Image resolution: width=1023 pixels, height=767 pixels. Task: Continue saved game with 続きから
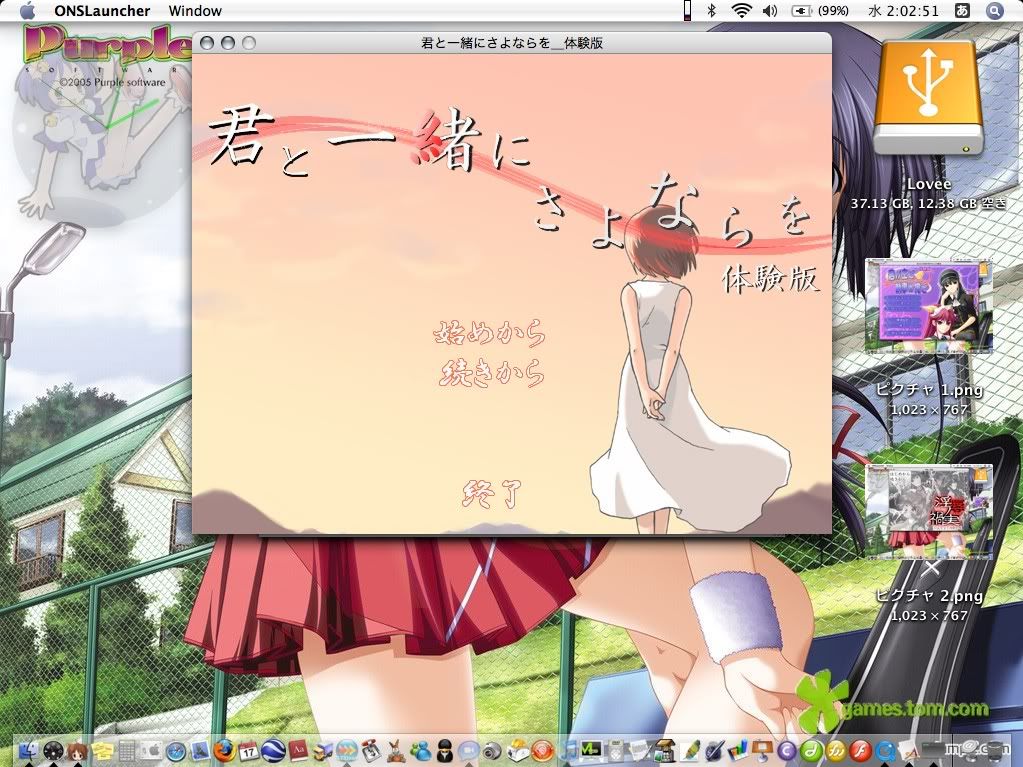tap(493, 373)
